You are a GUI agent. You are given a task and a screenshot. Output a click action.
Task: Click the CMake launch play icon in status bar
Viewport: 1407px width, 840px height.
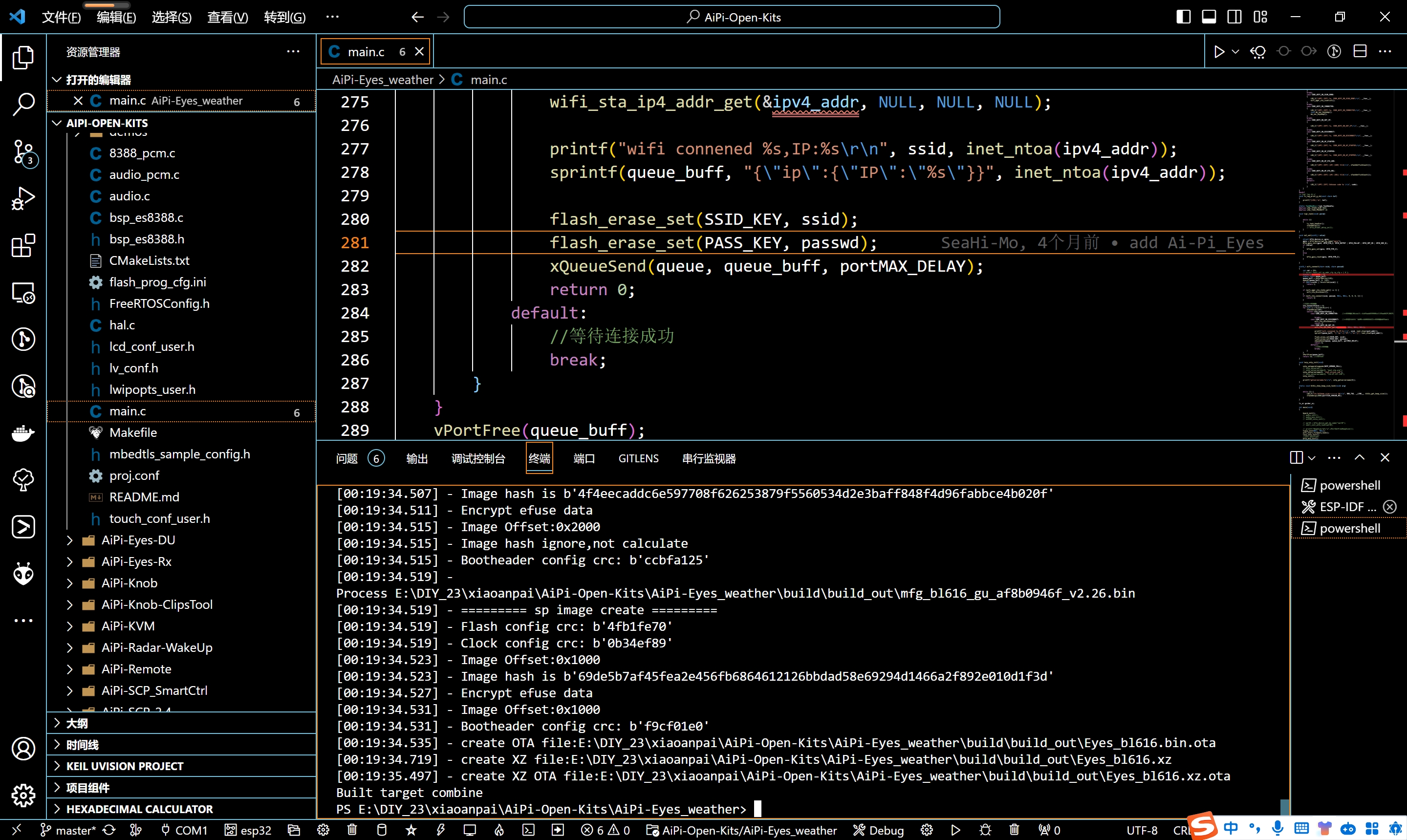955,830
